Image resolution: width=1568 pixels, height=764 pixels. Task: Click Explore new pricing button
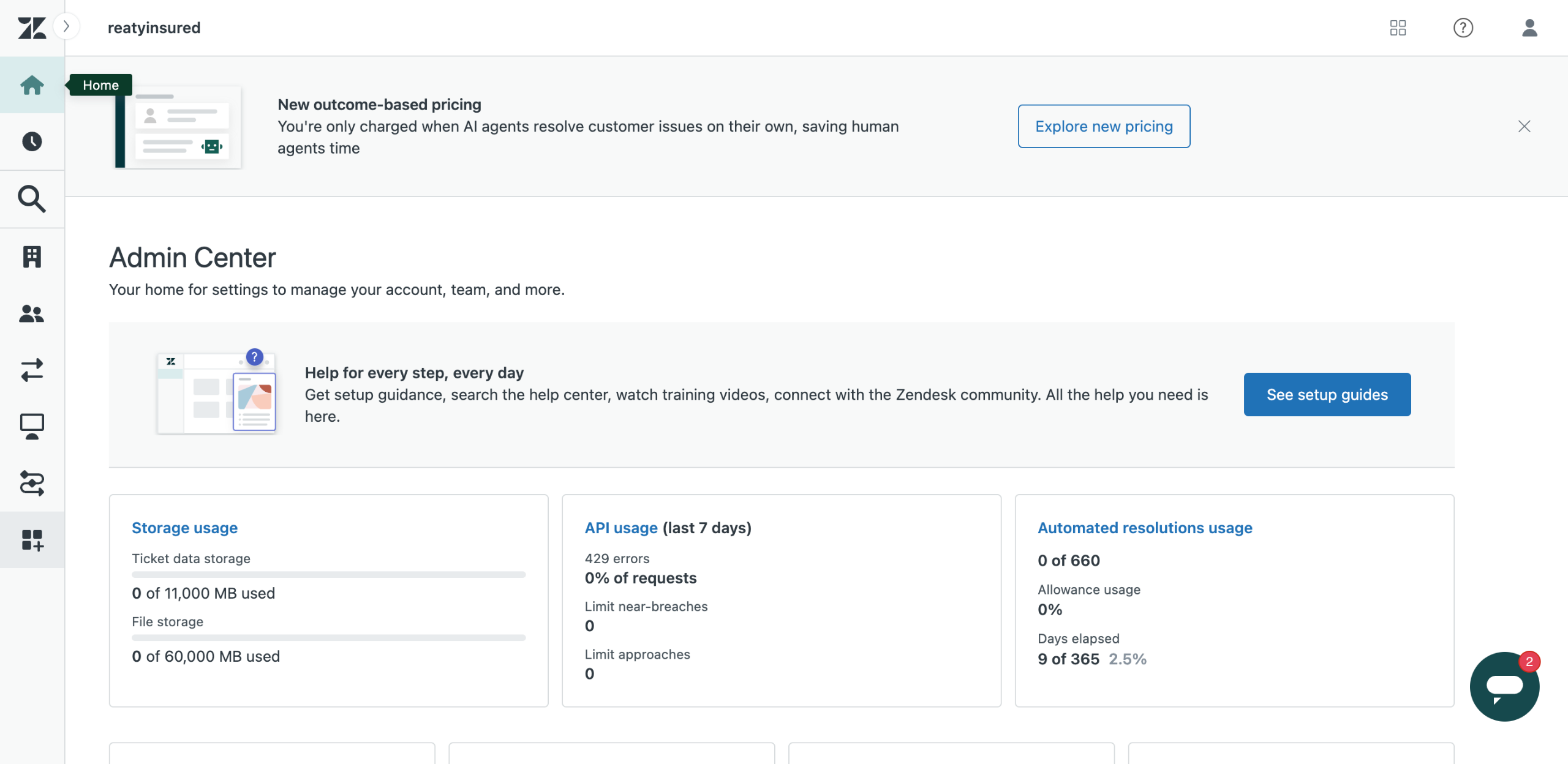click(x=1104, y=126)
